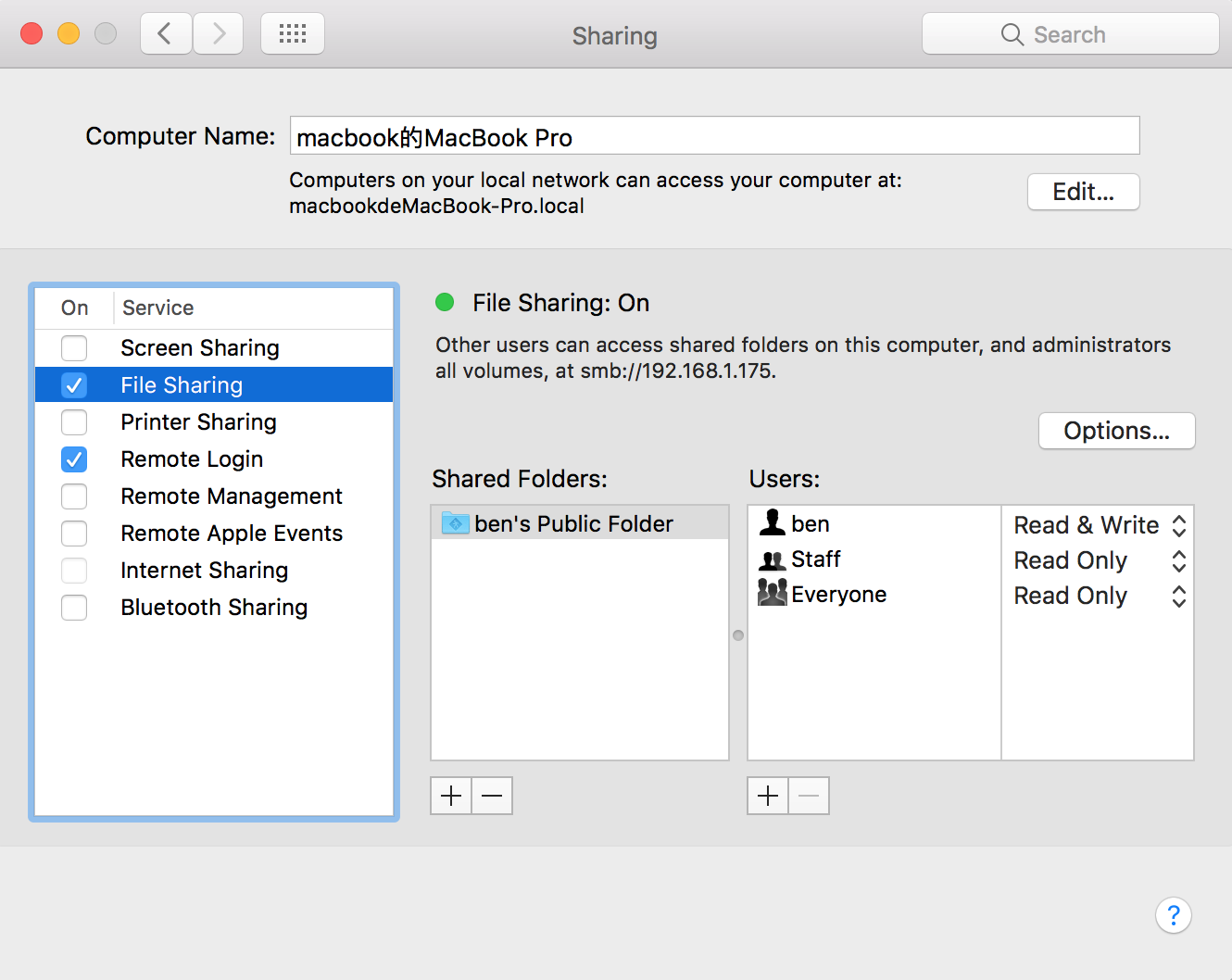Viewport: 1232px width, 980px height.
Task: Add a user with the plus button
Action: click(x=768, y=796)
